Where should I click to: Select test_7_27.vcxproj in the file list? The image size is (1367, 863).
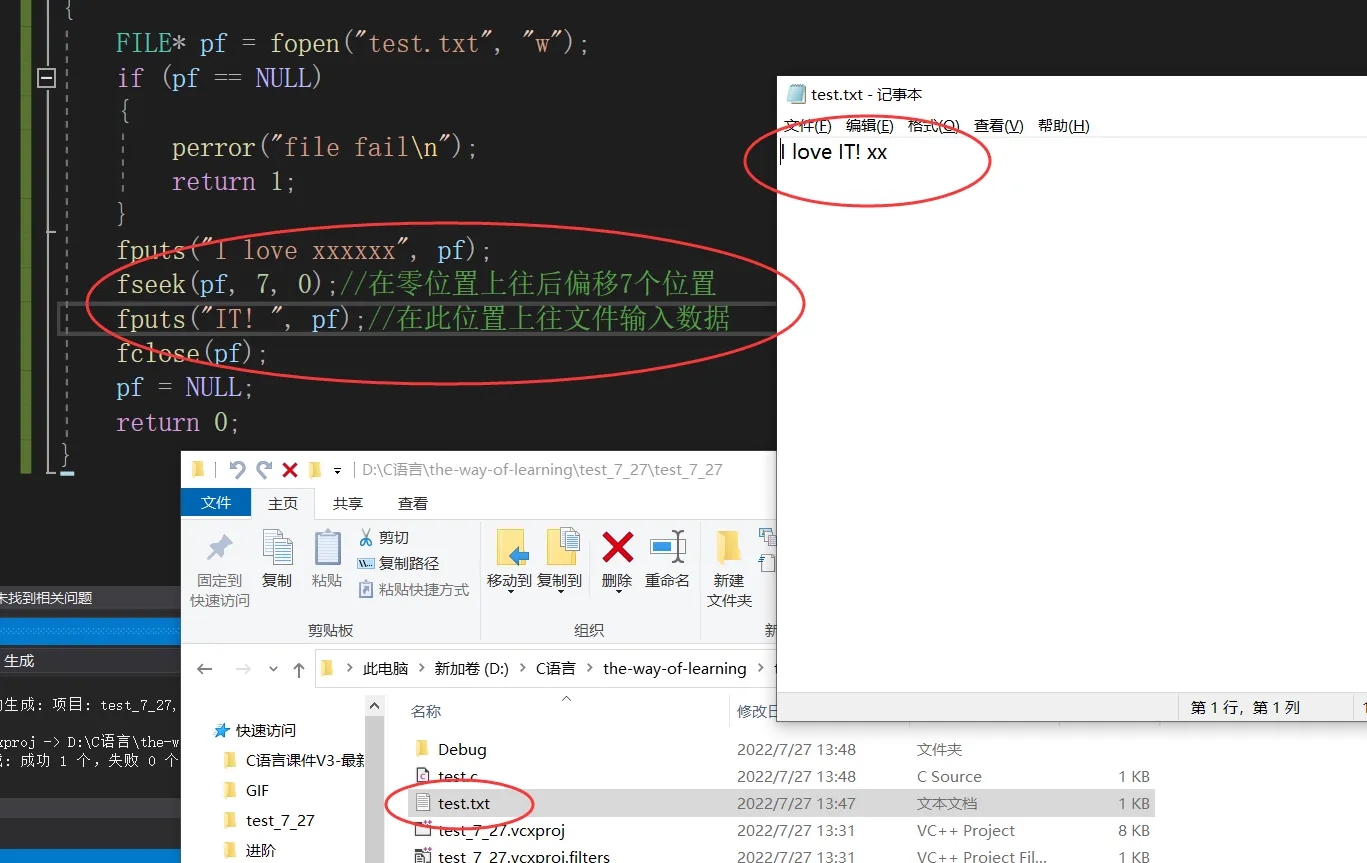(x=501, y=830)
